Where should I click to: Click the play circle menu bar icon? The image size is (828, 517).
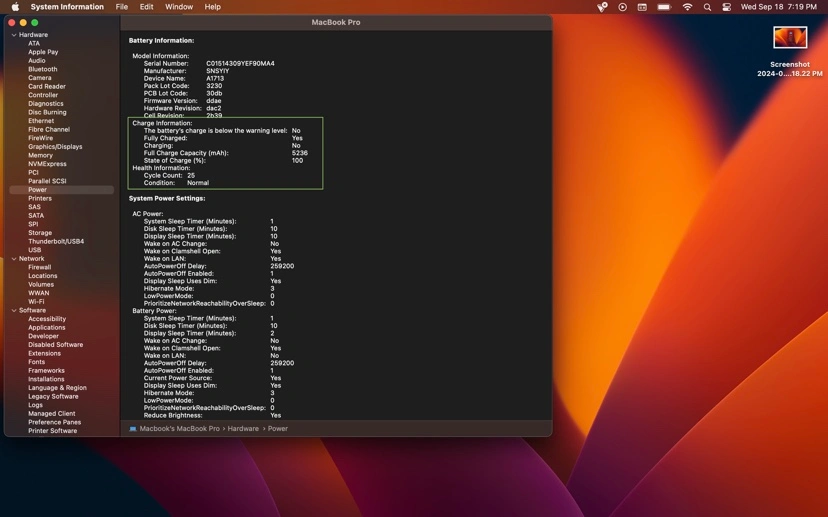[623, 7]
